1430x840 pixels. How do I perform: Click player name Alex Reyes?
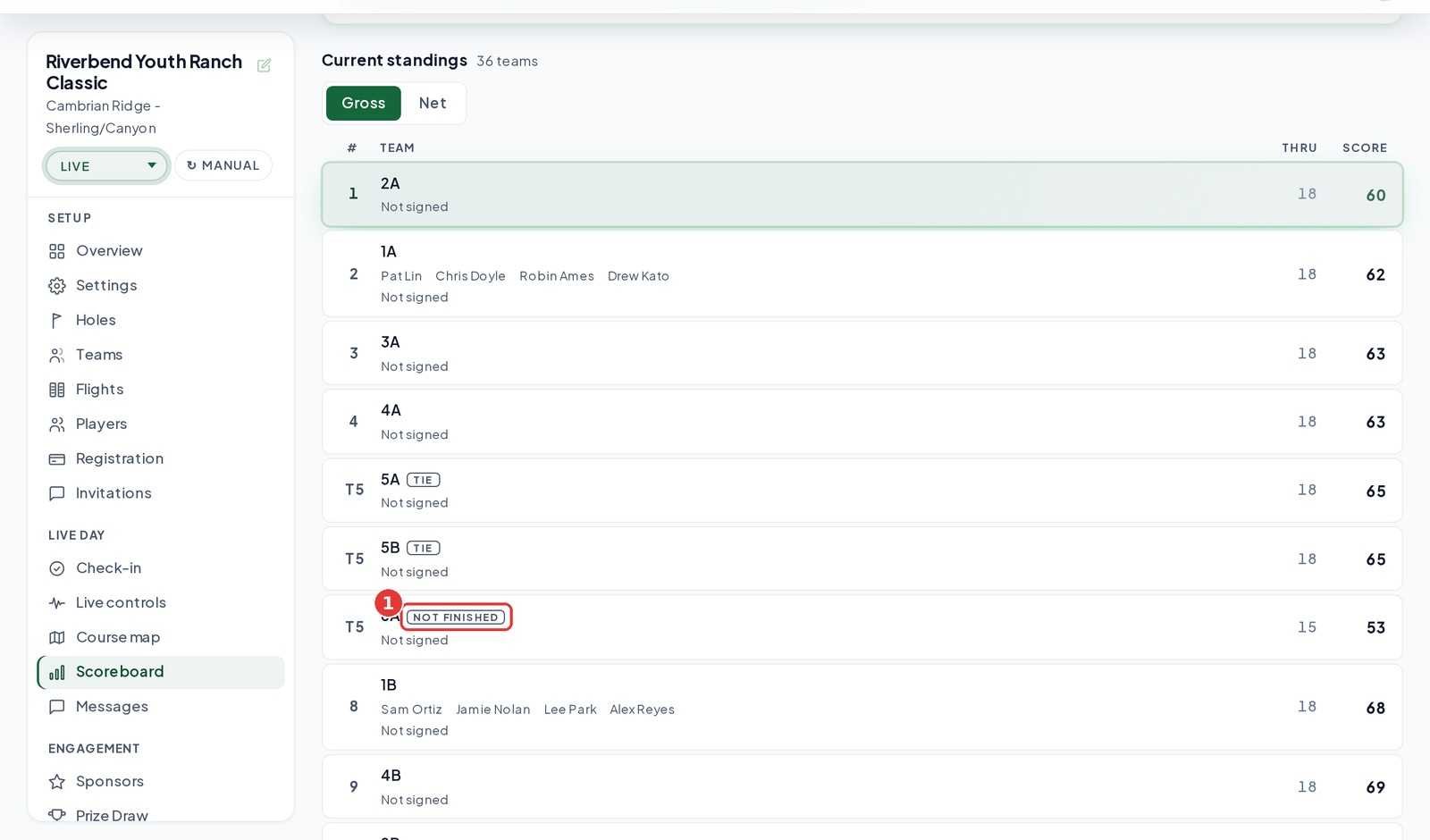click(642, 710)
